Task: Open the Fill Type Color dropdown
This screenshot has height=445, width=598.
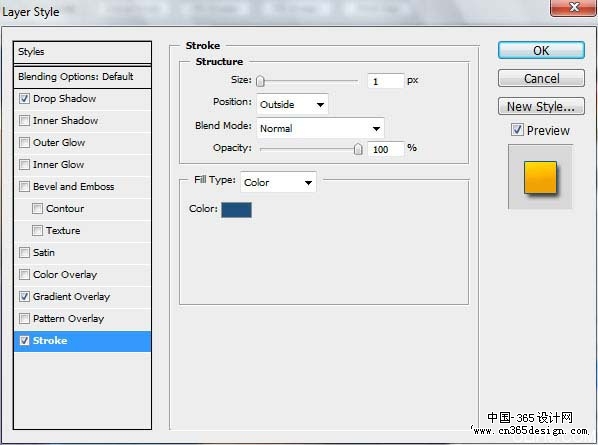Action: pos(278,182)
